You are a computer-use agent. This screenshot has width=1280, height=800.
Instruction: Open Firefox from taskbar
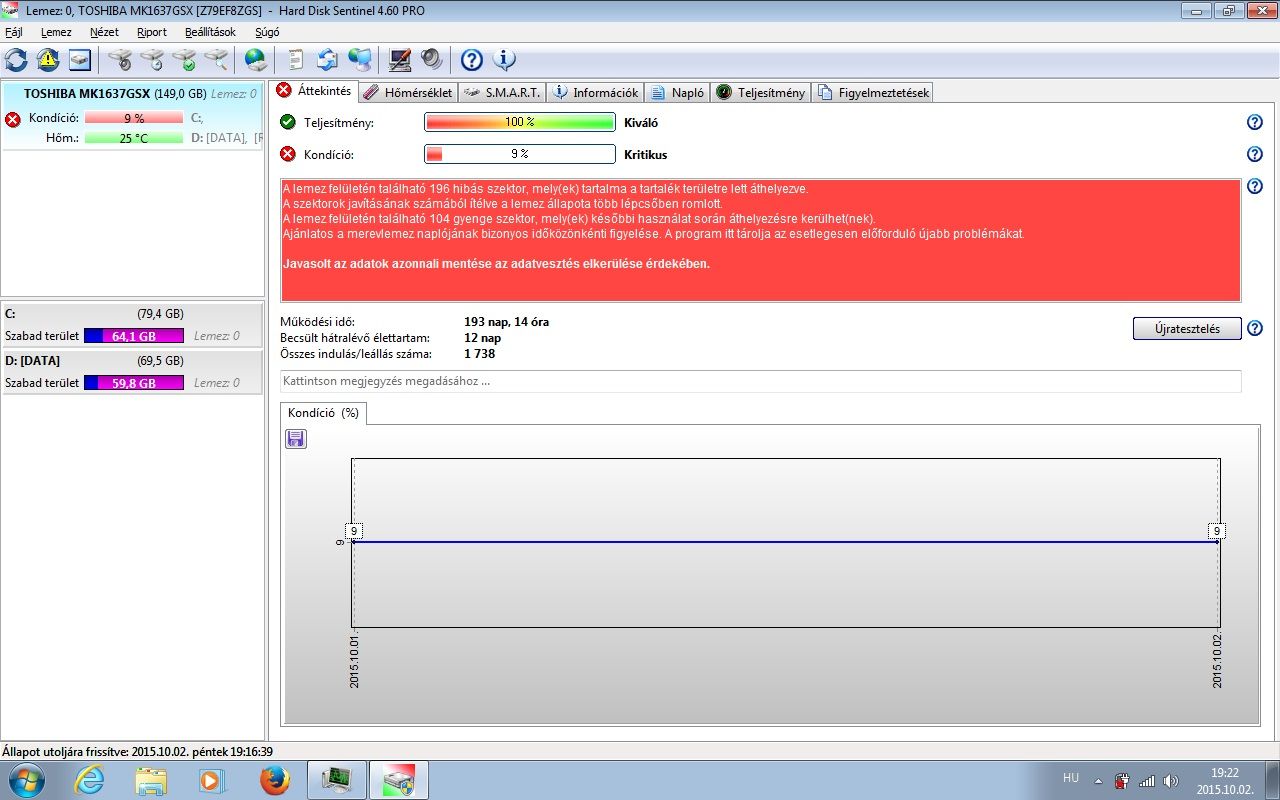click(x=275, y=780)
